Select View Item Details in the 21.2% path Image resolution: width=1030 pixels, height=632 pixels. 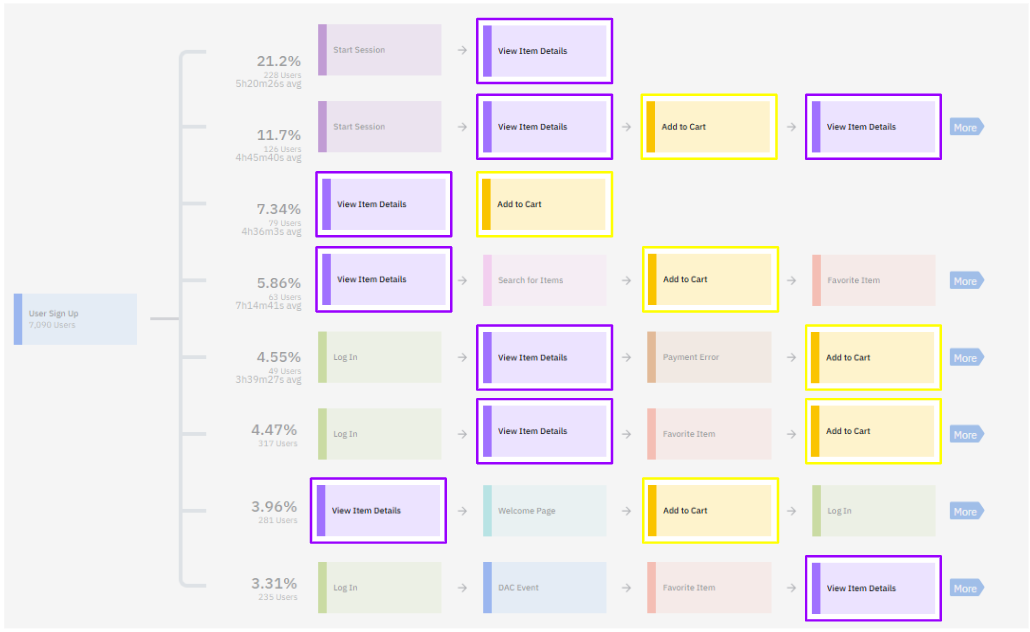coord(544,51)
